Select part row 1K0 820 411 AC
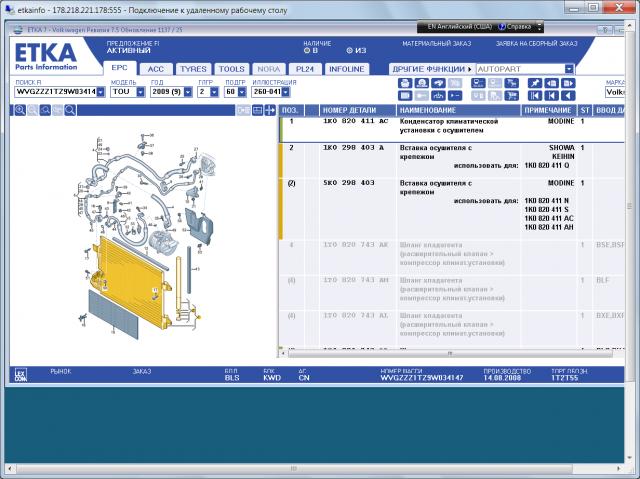 pyautogui.click(x=452, y=130)
